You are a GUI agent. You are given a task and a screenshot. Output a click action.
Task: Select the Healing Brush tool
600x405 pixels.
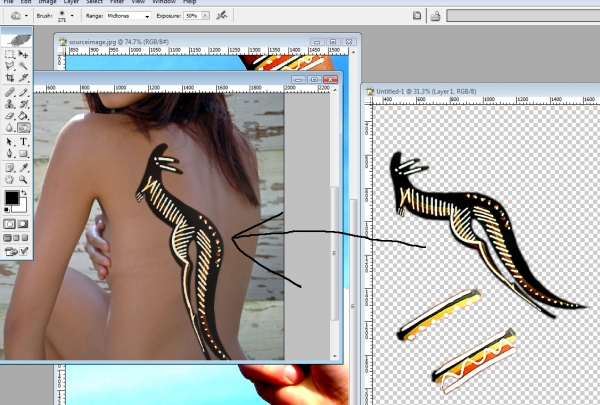point(10,92)
